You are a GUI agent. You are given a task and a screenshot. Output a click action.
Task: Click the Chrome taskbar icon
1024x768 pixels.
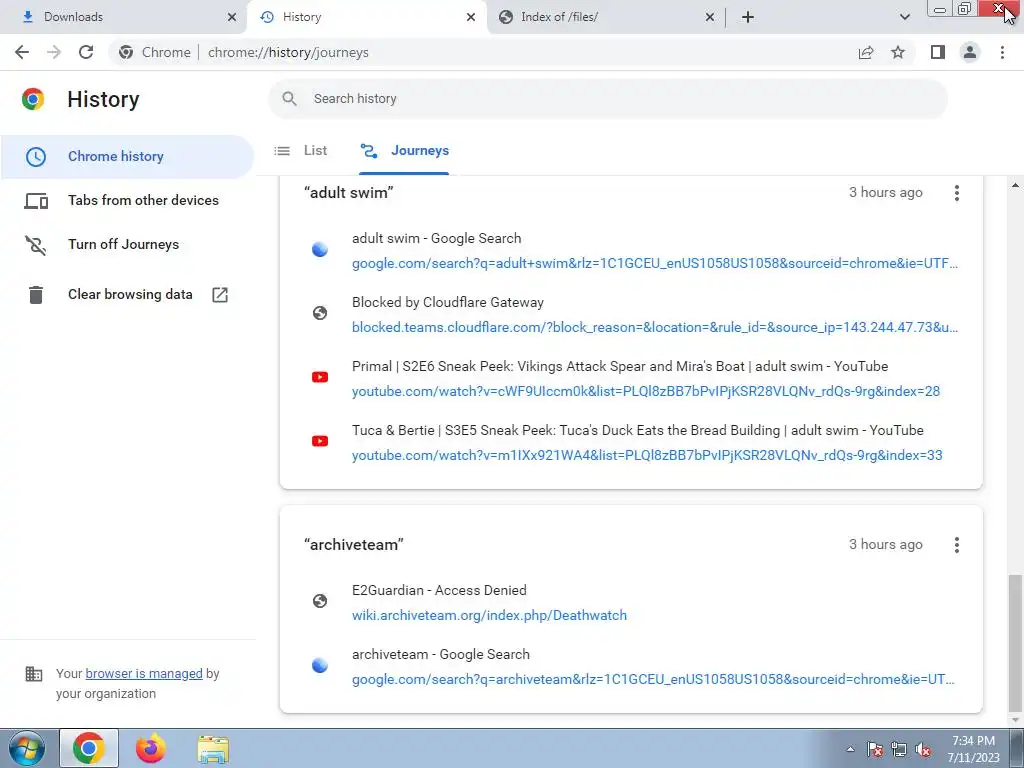click(x=89, y=748)
